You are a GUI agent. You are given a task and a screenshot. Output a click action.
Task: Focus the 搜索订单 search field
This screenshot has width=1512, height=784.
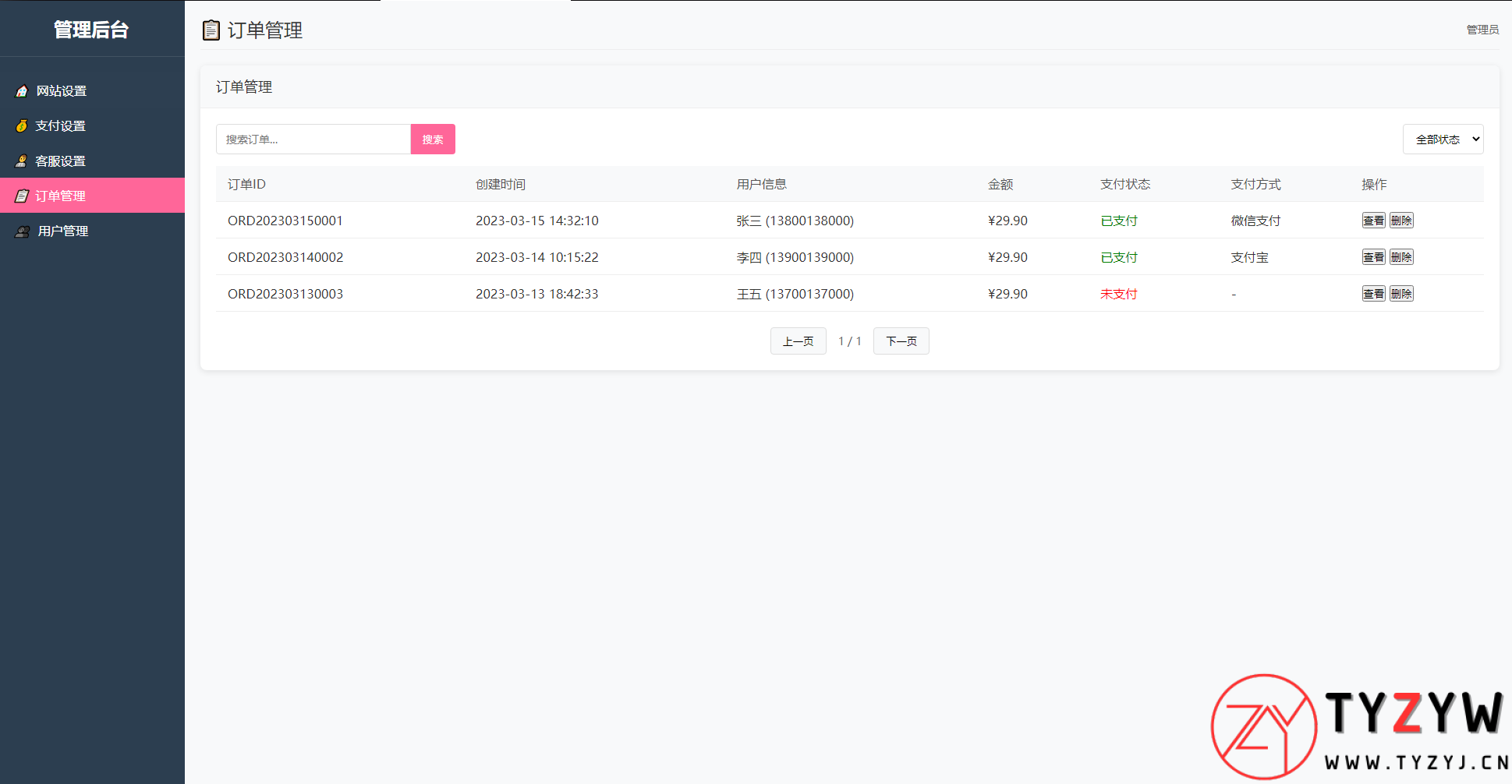tap(313, 139)
